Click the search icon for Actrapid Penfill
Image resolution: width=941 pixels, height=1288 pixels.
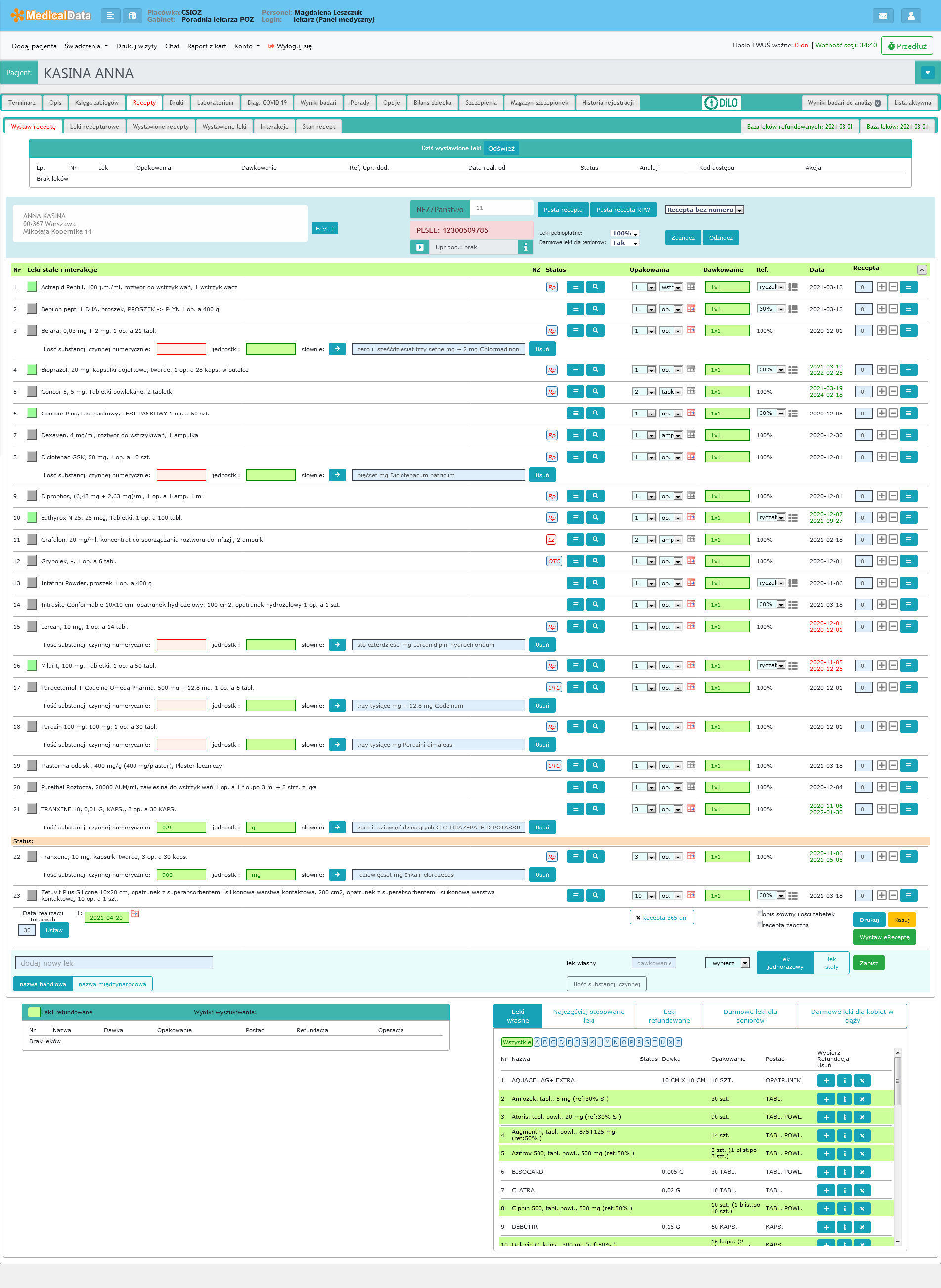click(x=595, y=287)
